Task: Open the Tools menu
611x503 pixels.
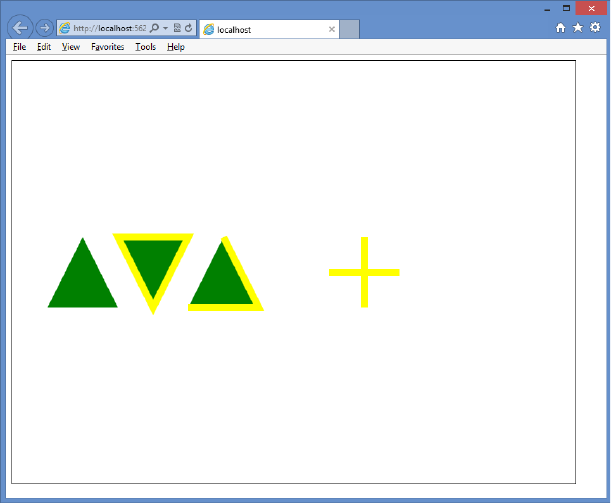Action: (146, 47)
